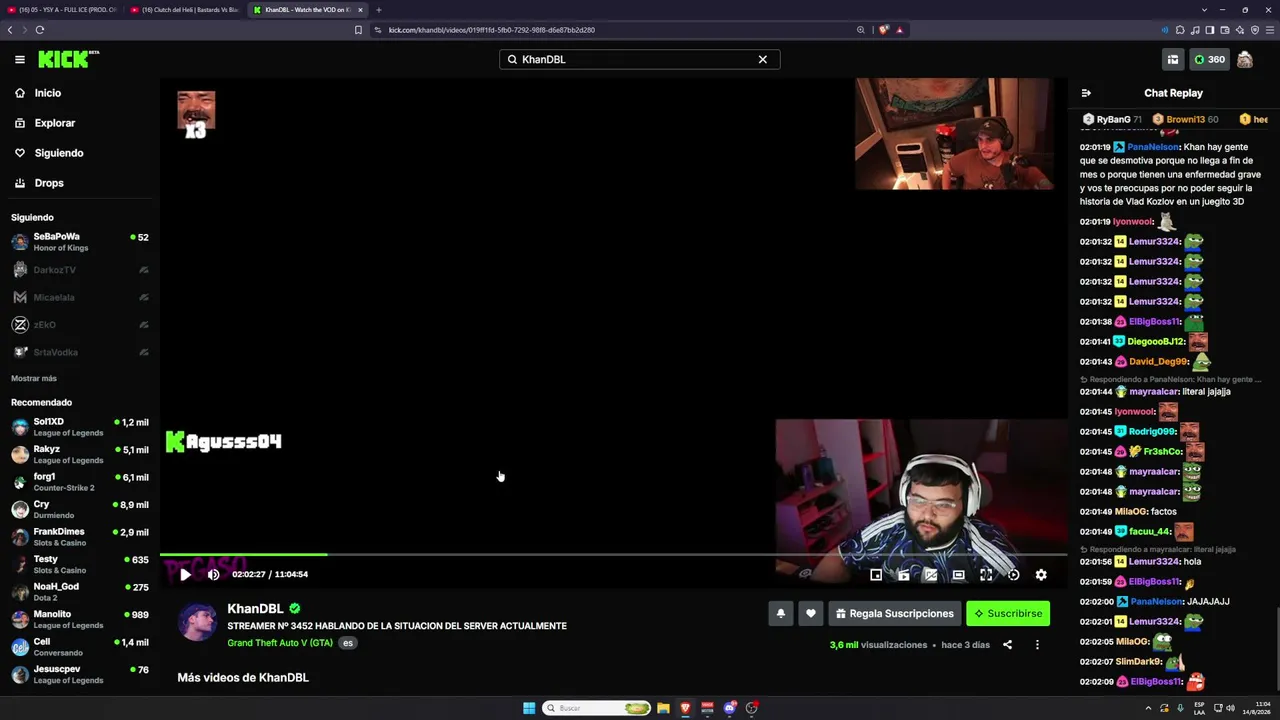Image resolution: width=1280 pixels, height=720 pixels.
Task: Switch to the Clutch del Heli tab
Action: (188, 10)
